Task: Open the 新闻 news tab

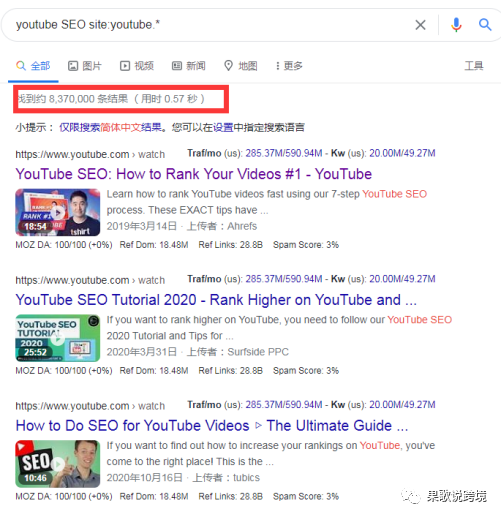Action: coord(189,66)
